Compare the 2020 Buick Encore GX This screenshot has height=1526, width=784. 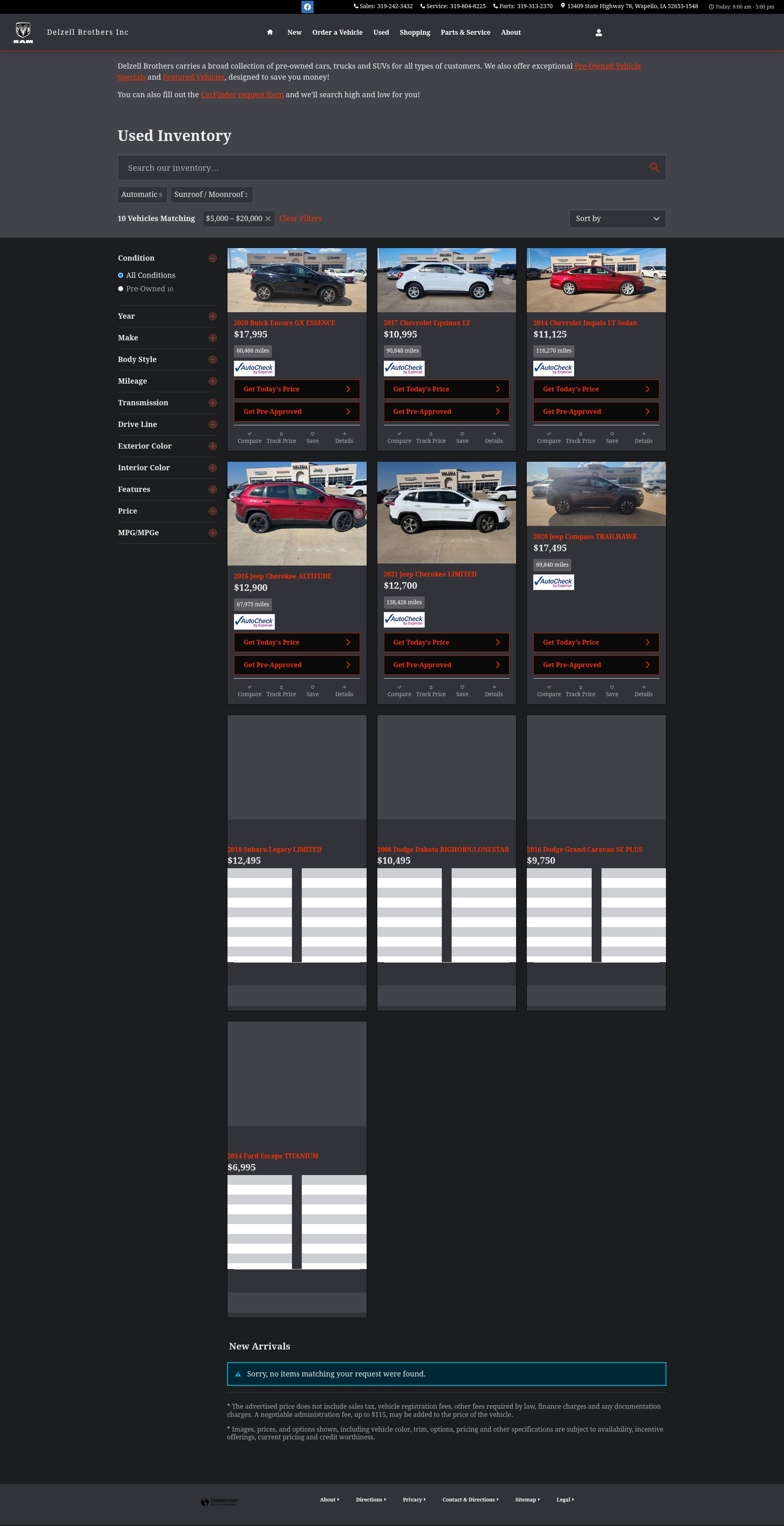pos(249,438)
